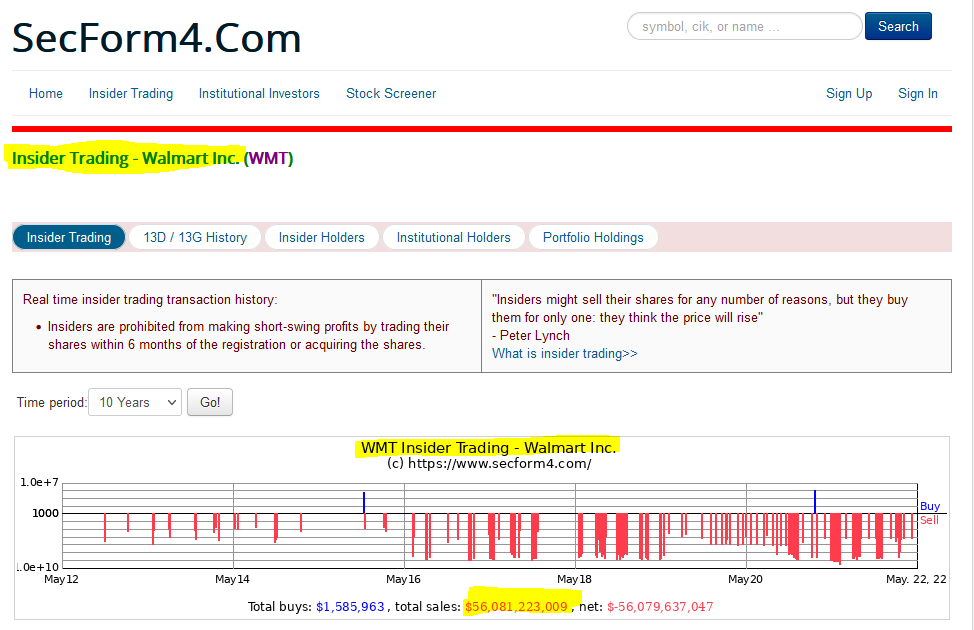Click the Sign In link
The height and width of the screenshot is (630, 974).
pos(917,93)
